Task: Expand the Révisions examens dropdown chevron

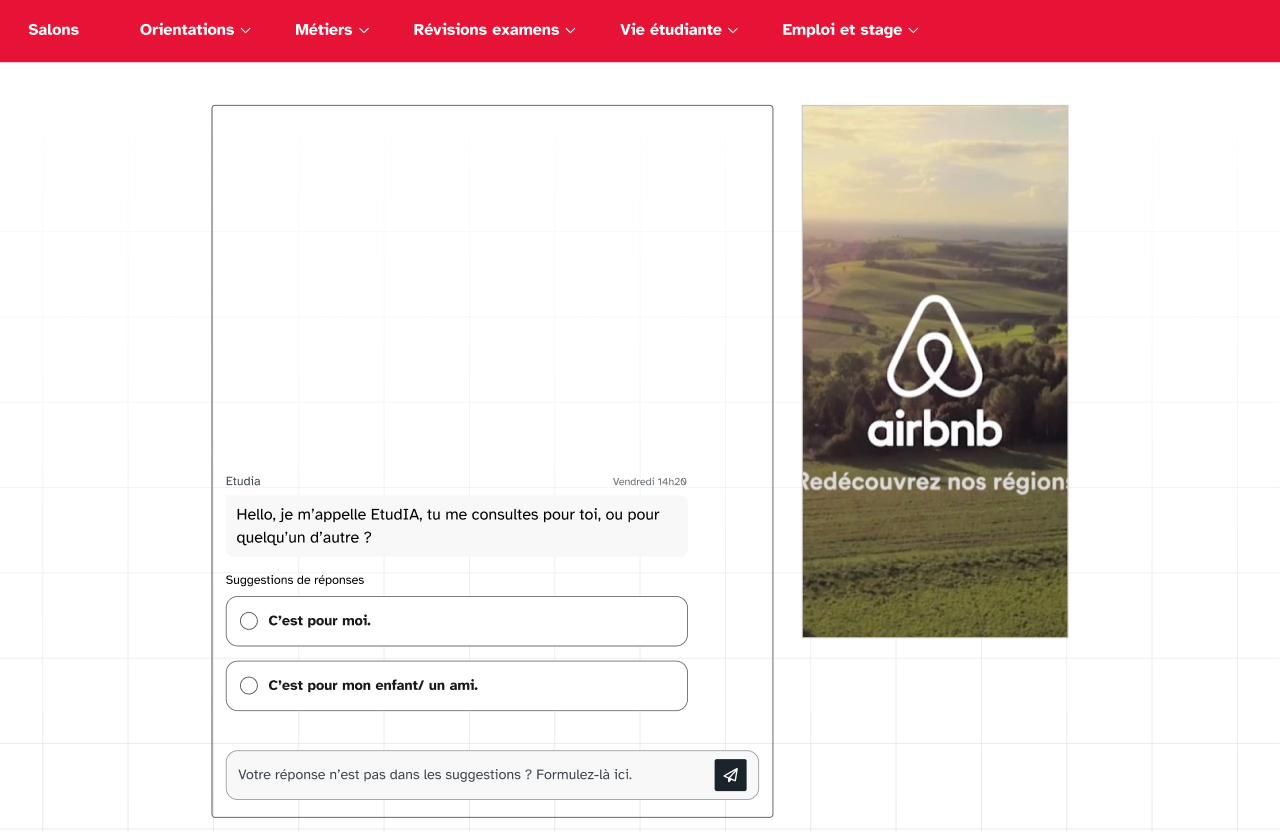Action: (x=571, y=31)
